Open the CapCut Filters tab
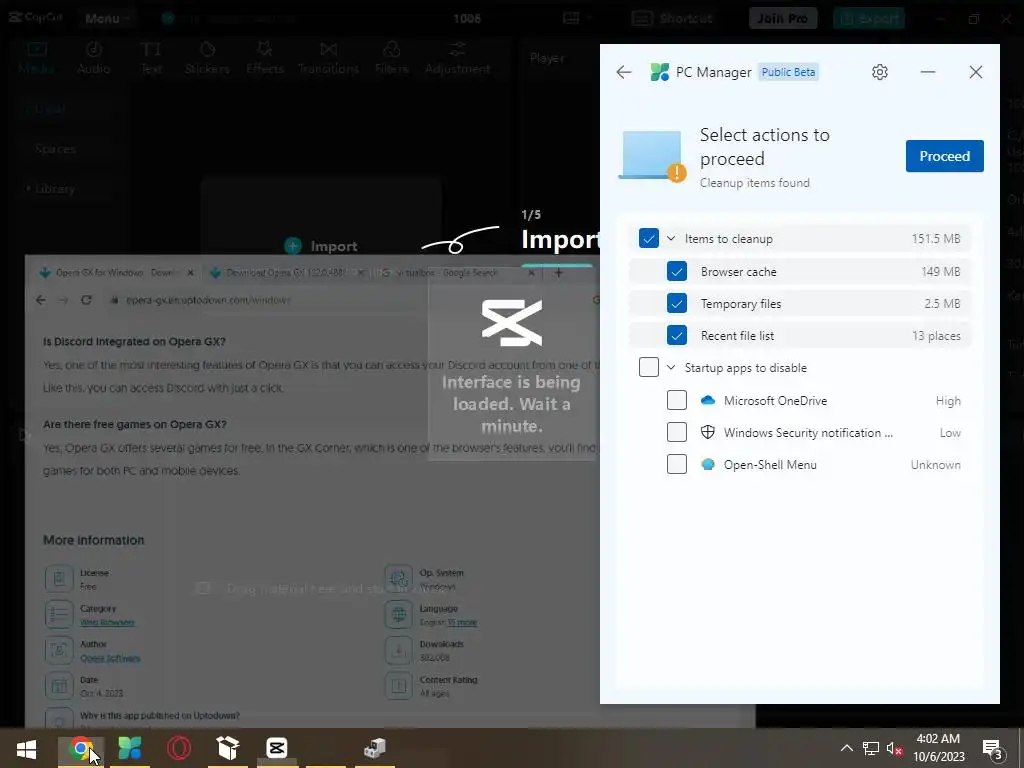Viewport: 1024px width, 768px height. (x=391, y=57)
